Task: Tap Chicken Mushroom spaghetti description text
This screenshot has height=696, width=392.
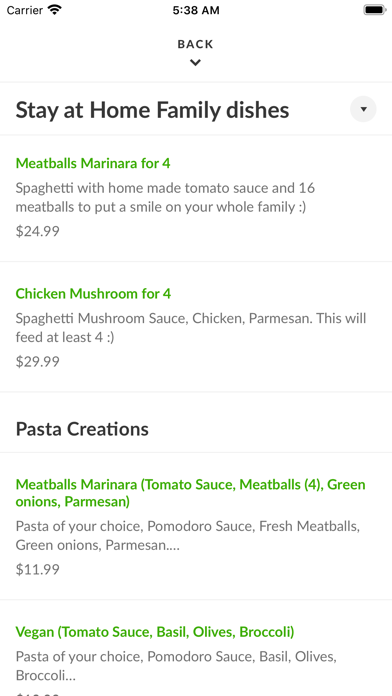Action: pos(191,328)
